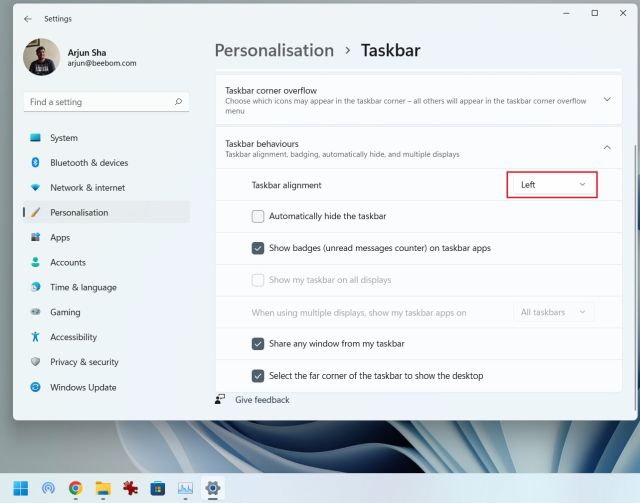This screenshot has width=640, height=503.
Task: Expand Taskbar corner overflow section
Action: click(x=607, y=99)
